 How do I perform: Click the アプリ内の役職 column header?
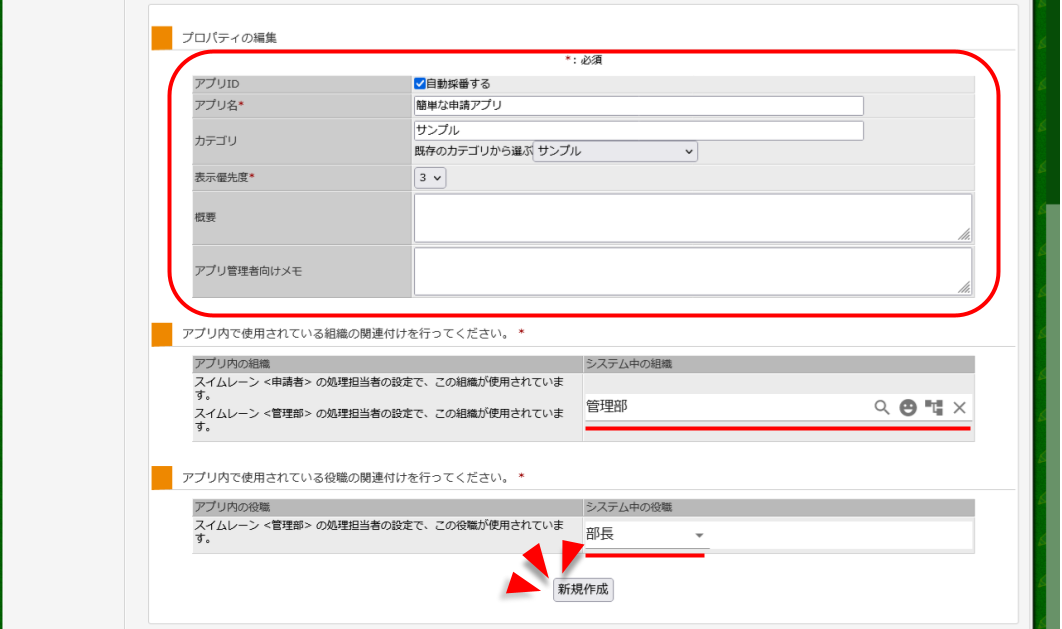coord(387,507)
